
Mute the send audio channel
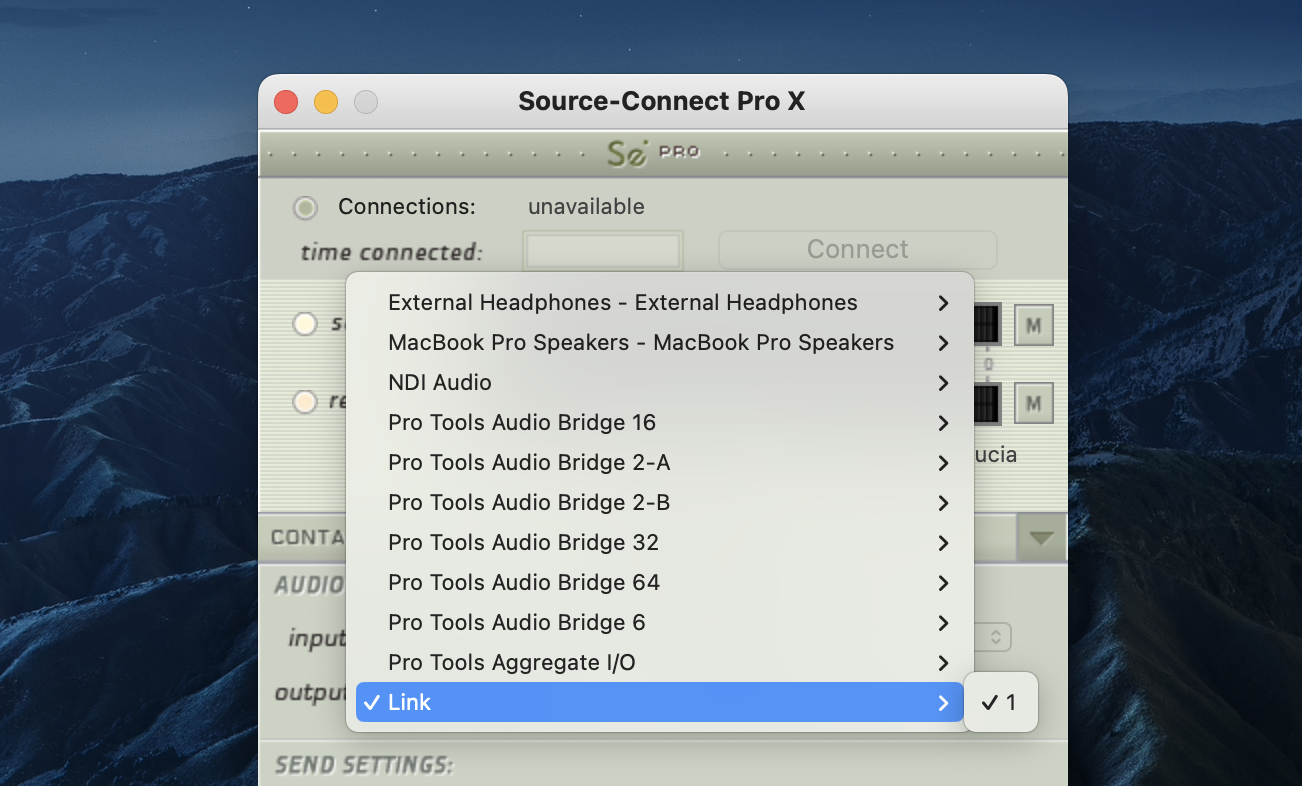(x=1034, y=324)
